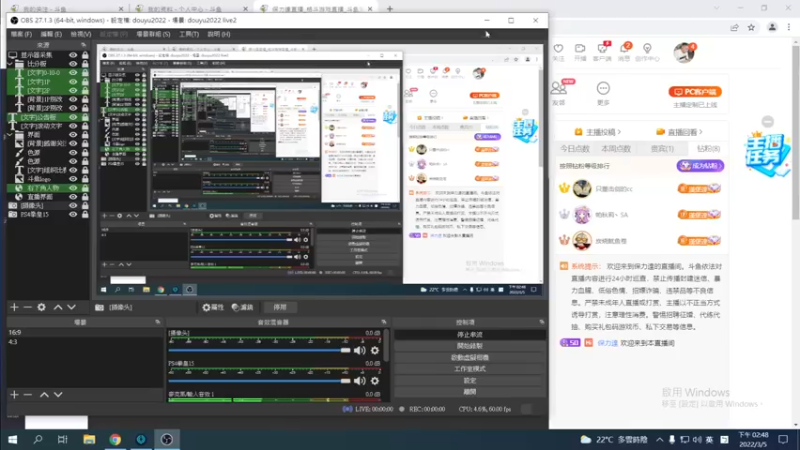Move selected source up in sources list
The width and height of the screenshot is (800, 450).
coord(58,307)
